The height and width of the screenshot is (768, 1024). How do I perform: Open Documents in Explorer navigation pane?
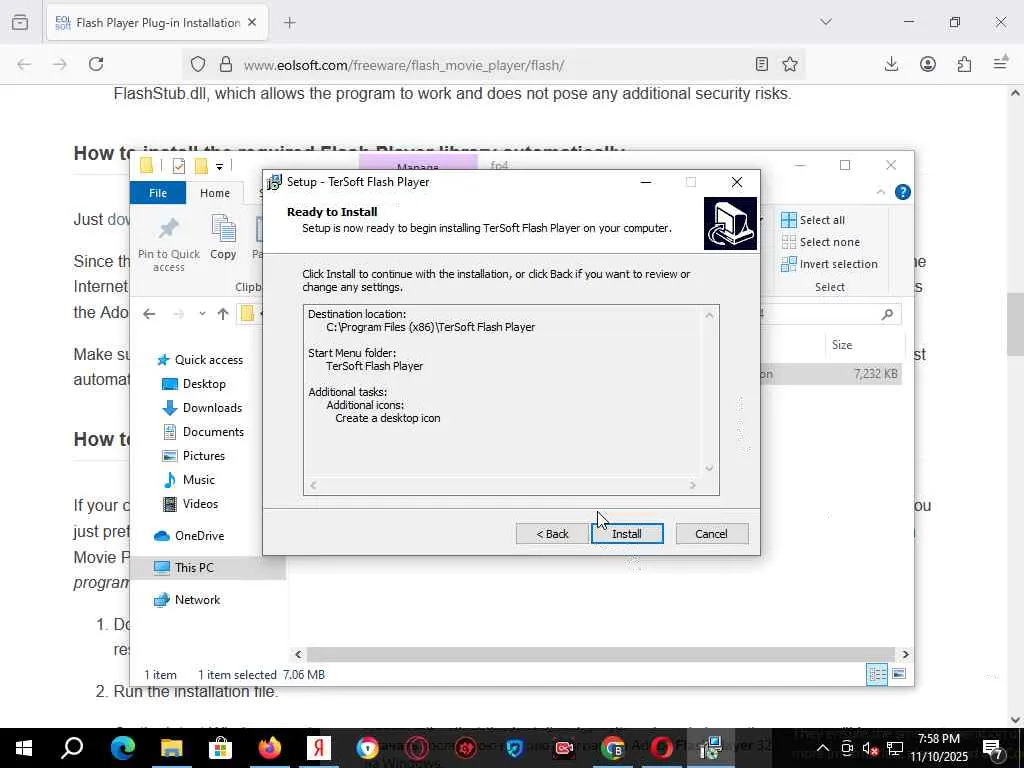pyautogui.click(x=203, y=432)
